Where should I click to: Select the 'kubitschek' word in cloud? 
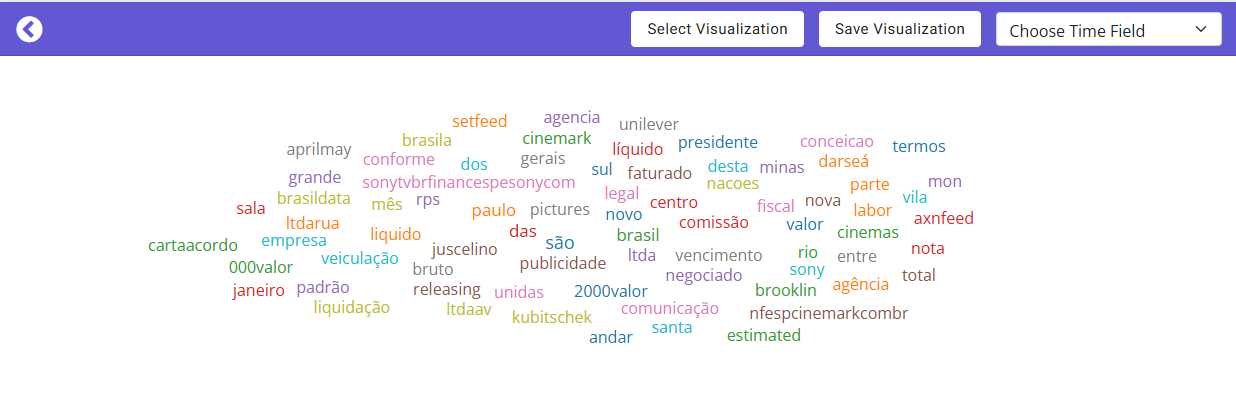pos(552,317)
